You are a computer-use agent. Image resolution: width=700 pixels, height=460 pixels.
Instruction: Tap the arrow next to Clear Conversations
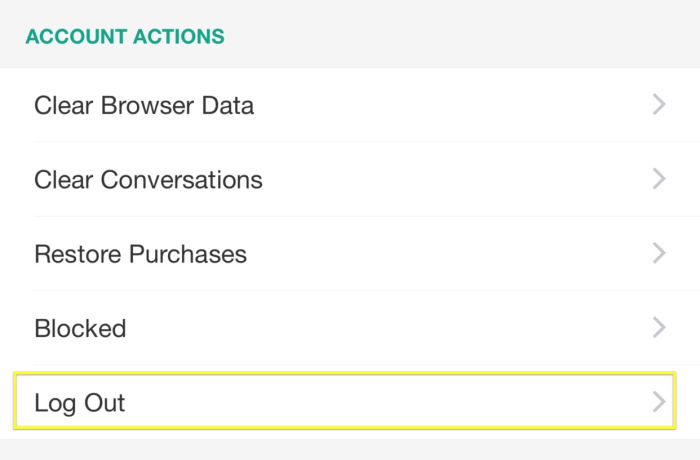point(658,179)
